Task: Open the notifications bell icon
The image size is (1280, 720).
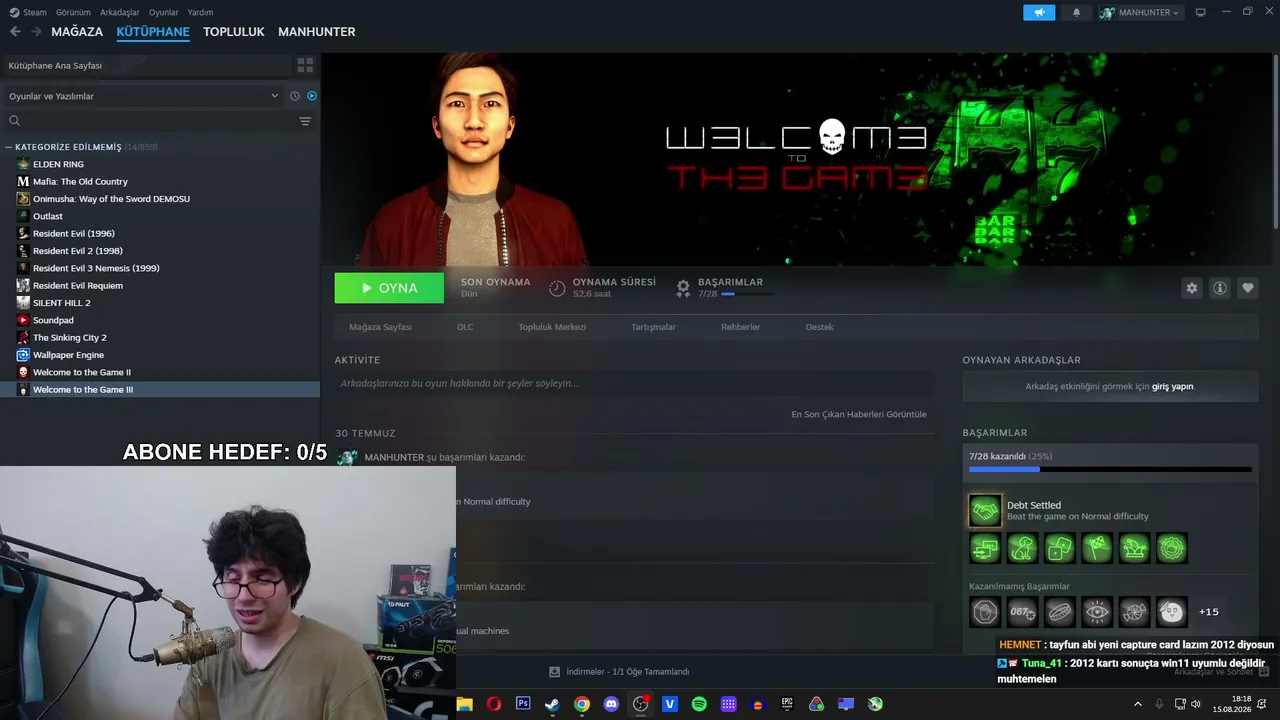Action: 1077,12
